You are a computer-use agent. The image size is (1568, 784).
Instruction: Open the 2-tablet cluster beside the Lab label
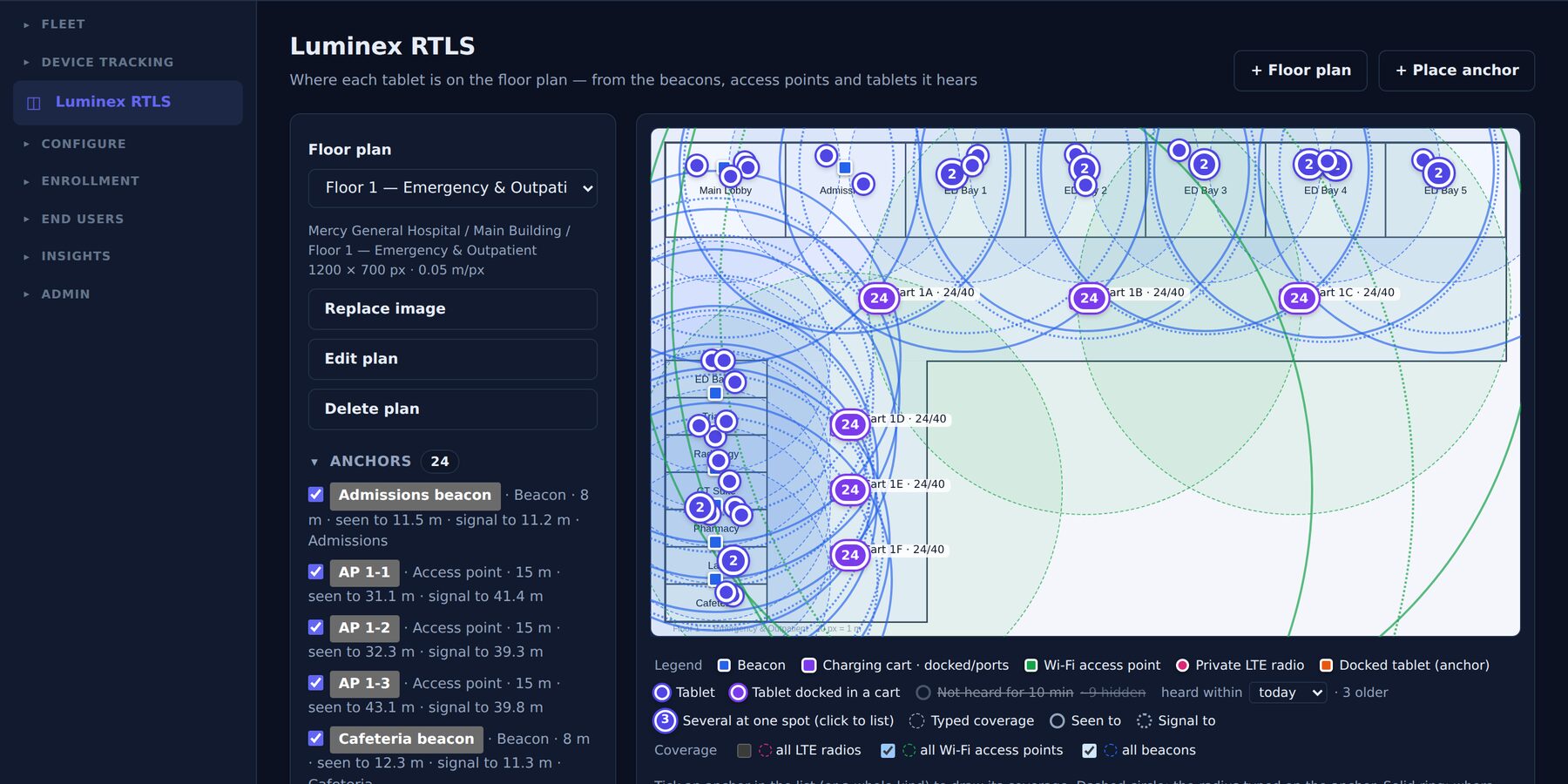(x=733, y=560)
